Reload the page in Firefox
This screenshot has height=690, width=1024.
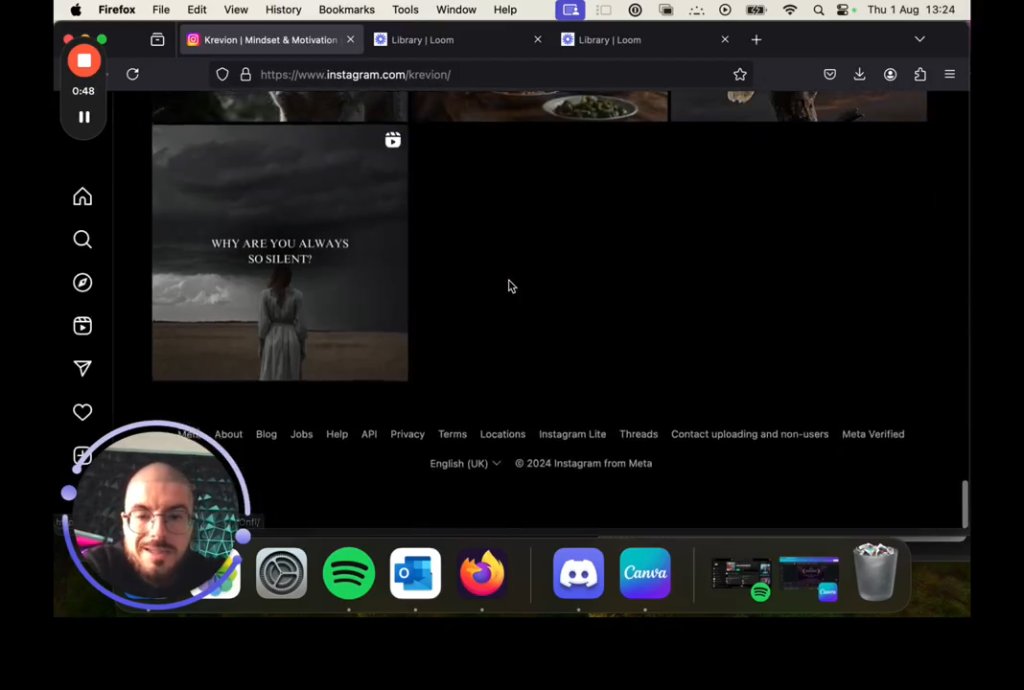coord(133,74)
